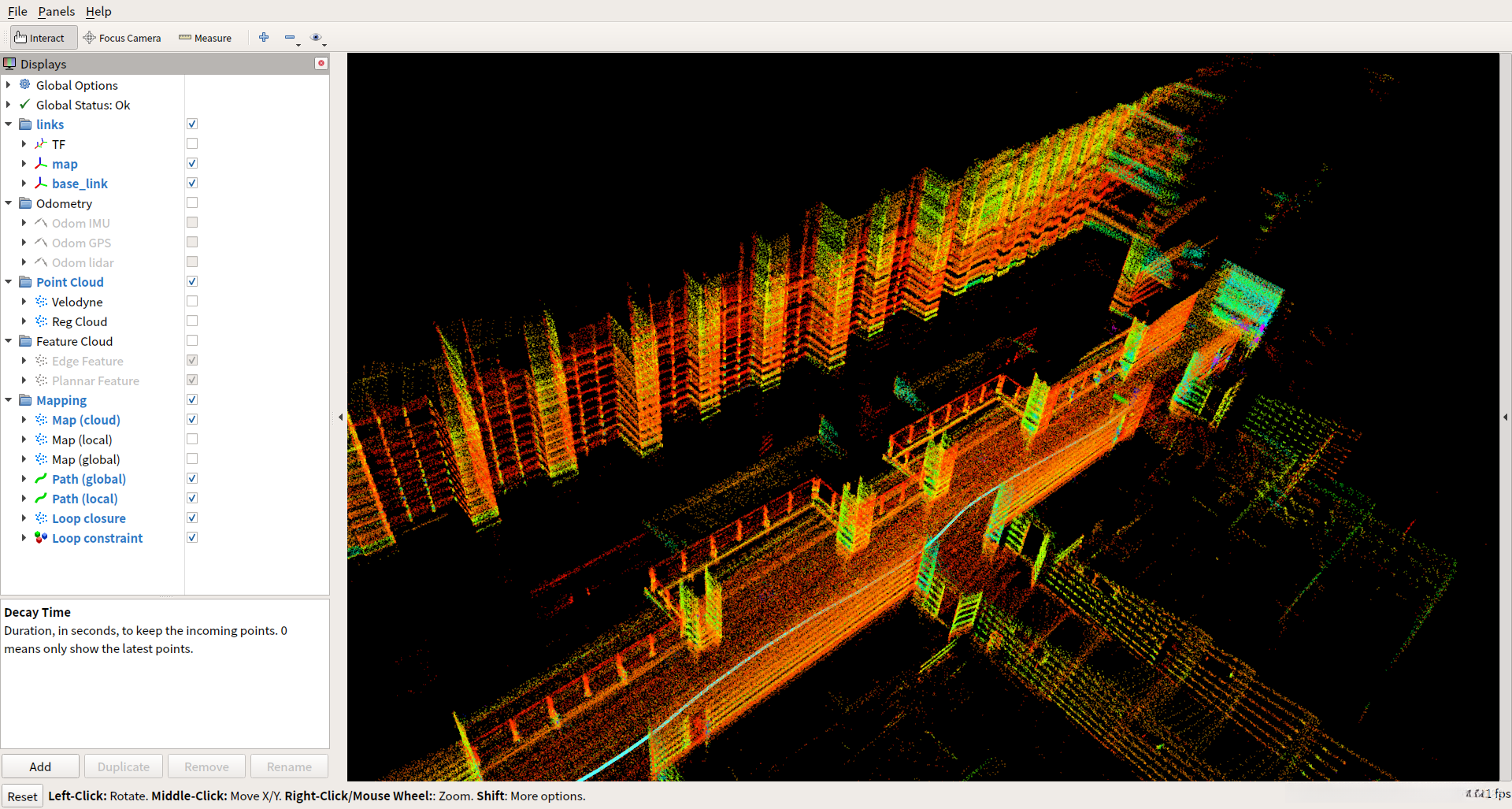Viewport: 1512px width, 809px height.
Task: Open the File menu
Action: [17, 11]
